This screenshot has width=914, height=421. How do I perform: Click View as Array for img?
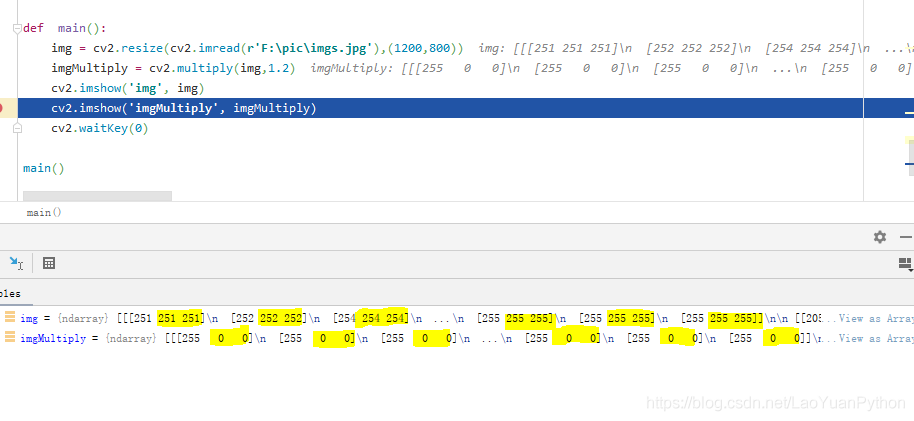876,318
